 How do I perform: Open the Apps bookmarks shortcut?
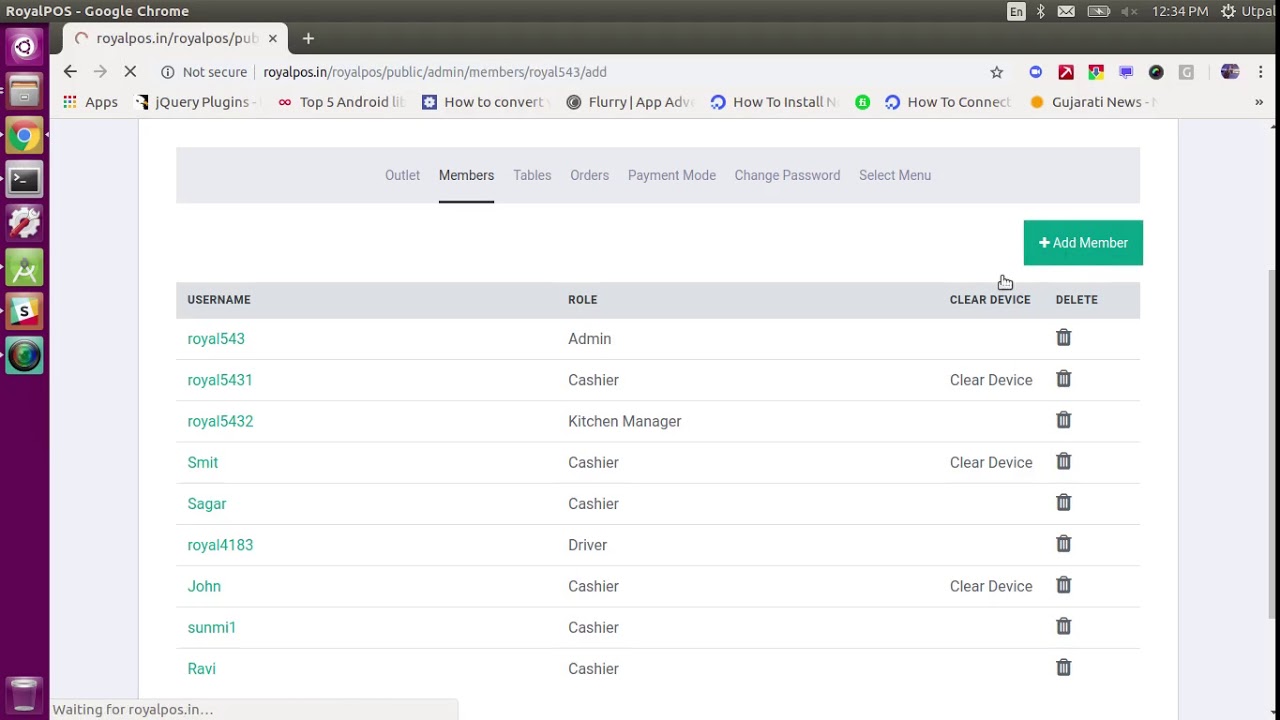coord(90,102)
